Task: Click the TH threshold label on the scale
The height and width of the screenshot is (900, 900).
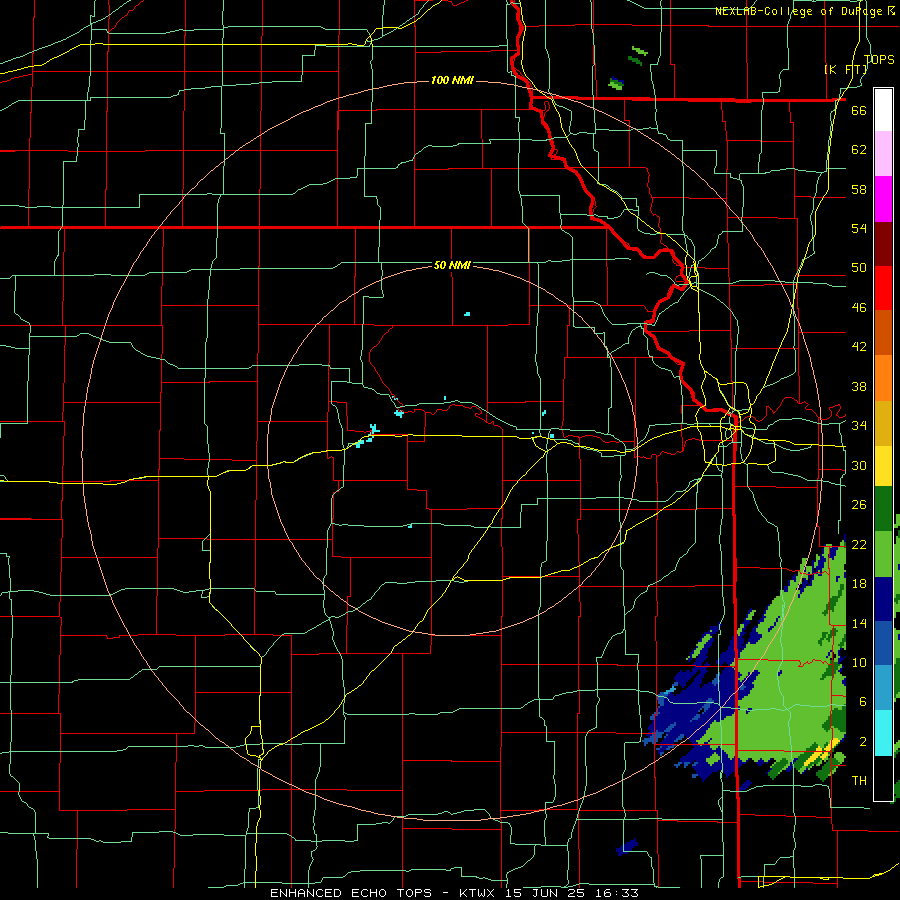Action: [859, 780]
